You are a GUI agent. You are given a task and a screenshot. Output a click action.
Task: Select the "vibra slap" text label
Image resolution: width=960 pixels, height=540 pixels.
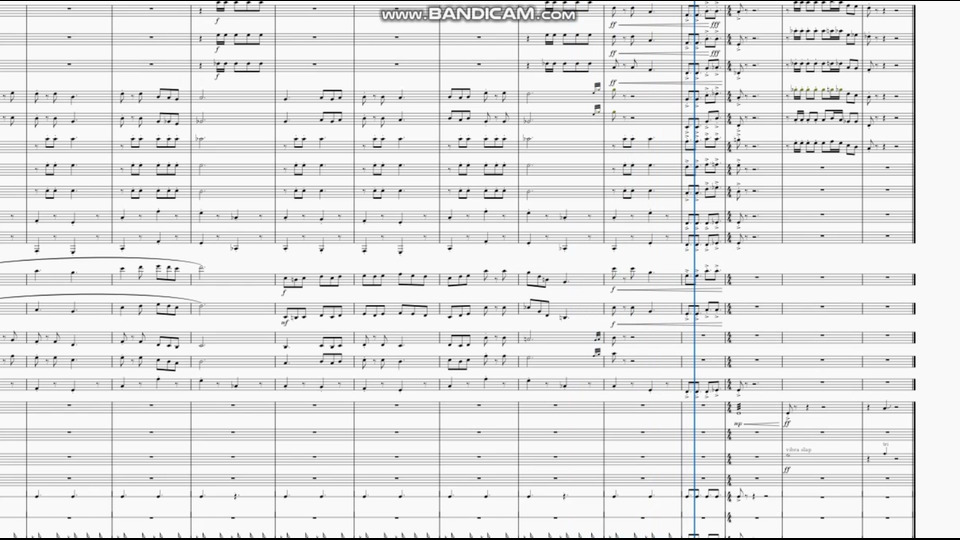pos(798,449)
